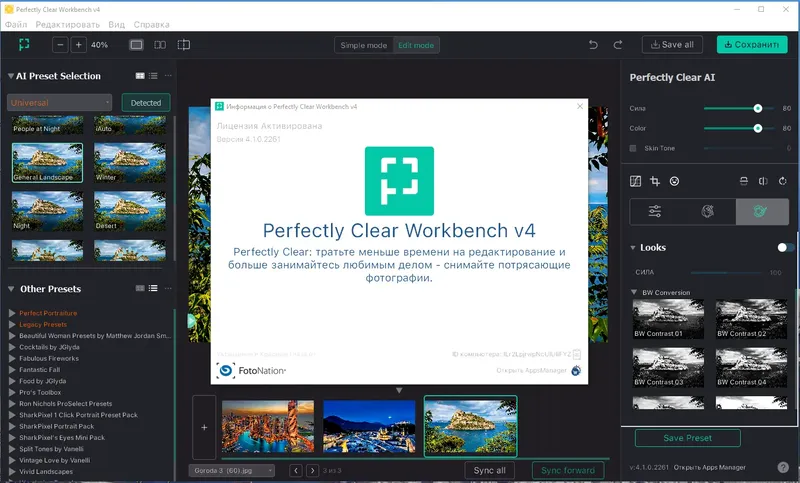Image resolution: width=800 pixels, height=483 pixels.
Task: Open the Справка menu
Action: pos(151,24)
